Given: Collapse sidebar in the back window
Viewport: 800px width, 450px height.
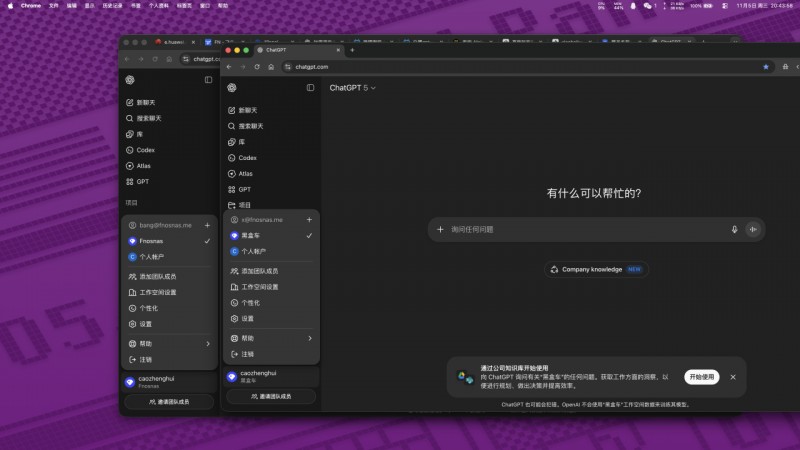Looking at the screenshot, I should coord(208,80).
